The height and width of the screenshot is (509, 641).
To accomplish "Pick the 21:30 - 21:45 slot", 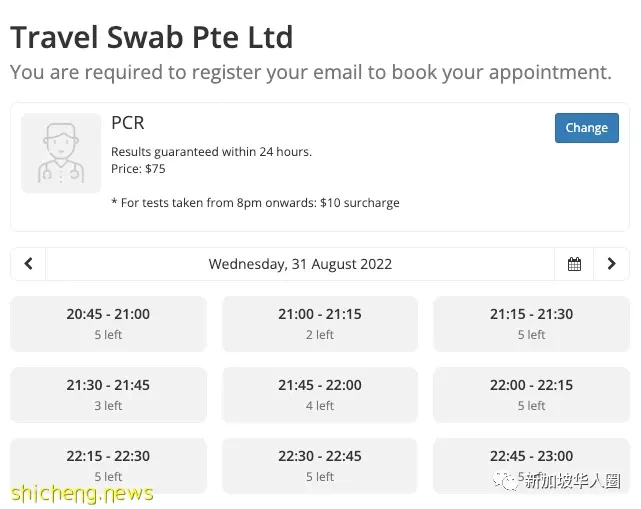I will [108, 395].
